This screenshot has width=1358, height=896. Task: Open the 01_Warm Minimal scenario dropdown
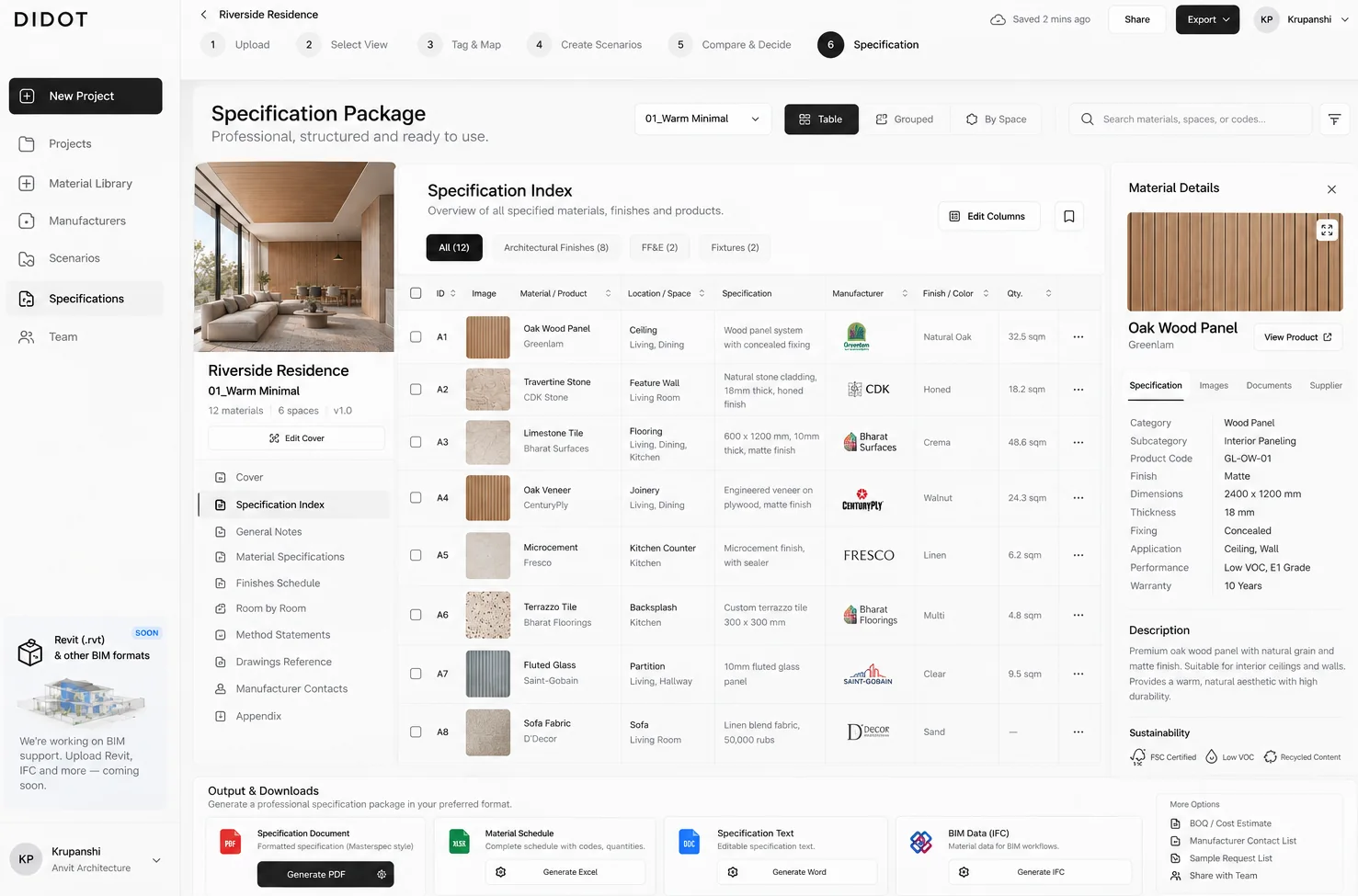pos(702,119)
